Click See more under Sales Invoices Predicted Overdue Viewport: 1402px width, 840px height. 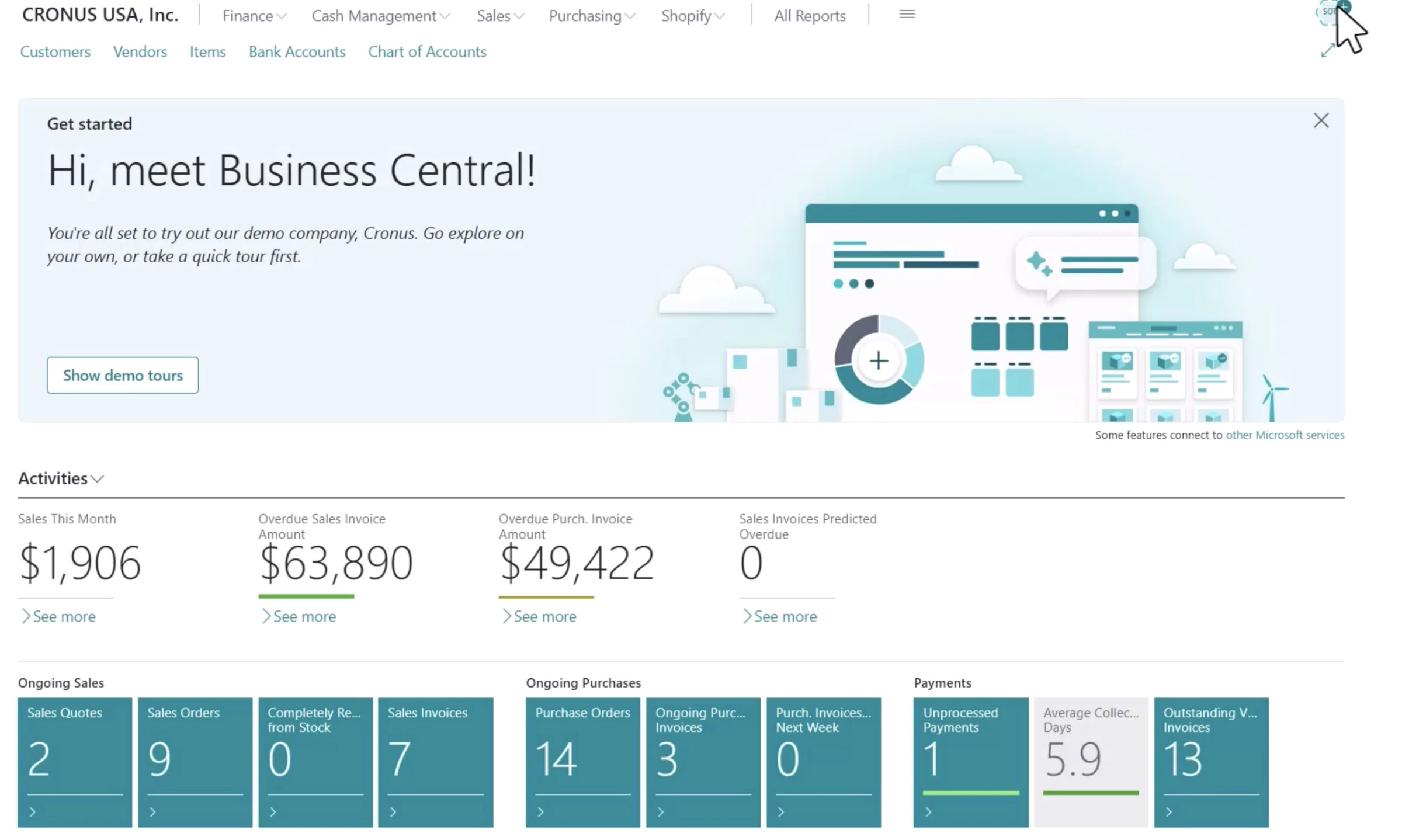click(779, 616)
